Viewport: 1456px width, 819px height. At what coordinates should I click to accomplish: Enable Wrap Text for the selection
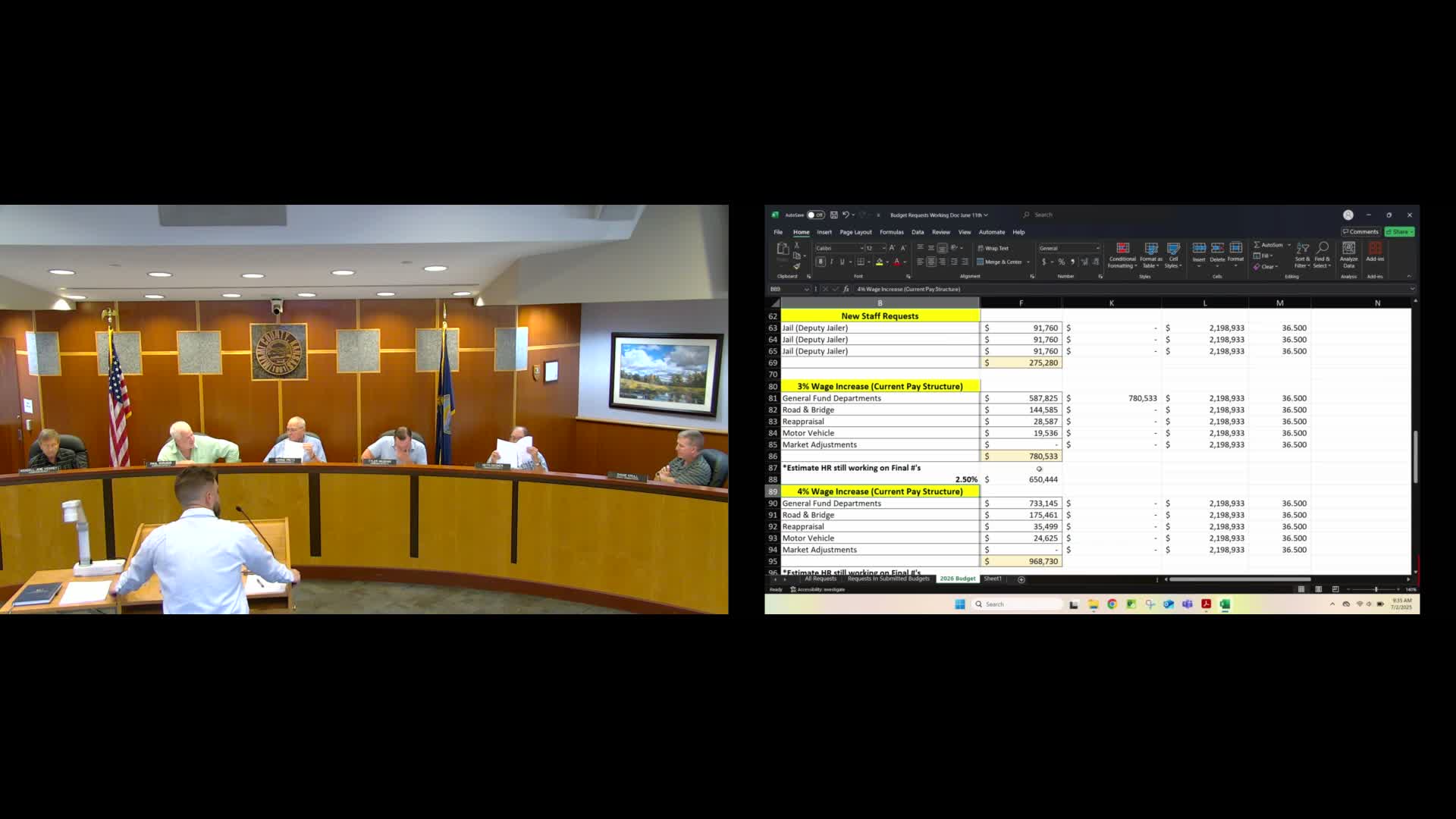pyautogui.click(x=995, y=248)
